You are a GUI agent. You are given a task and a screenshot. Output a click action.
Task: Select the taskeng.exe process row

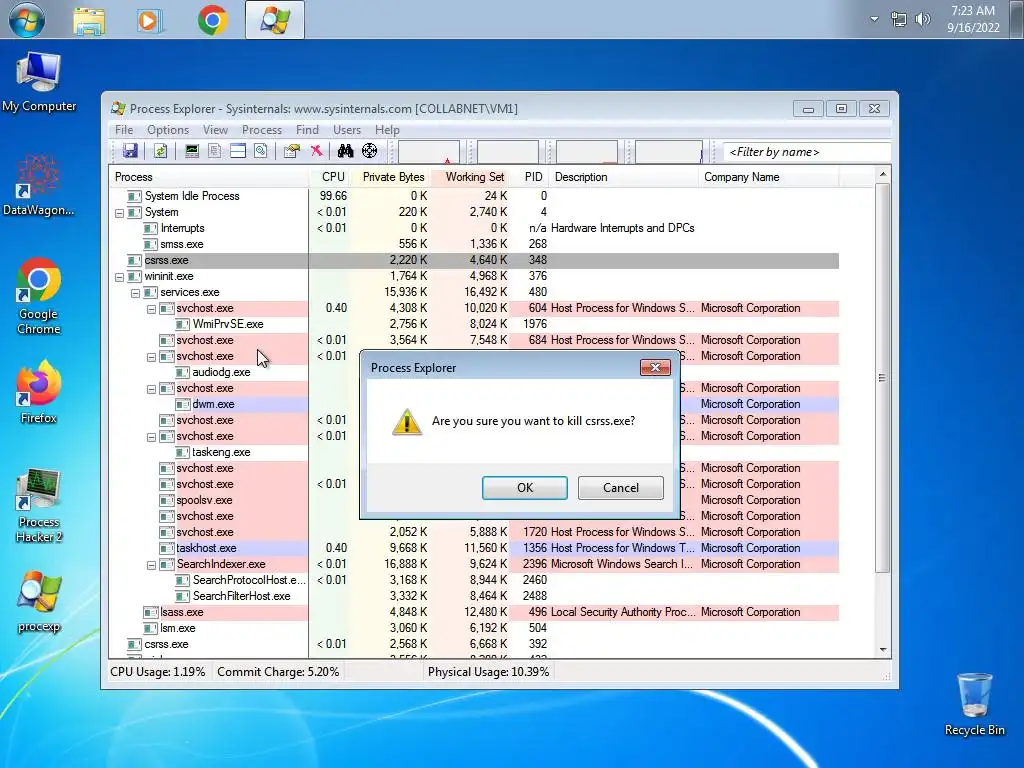click(x=221, y=452)
